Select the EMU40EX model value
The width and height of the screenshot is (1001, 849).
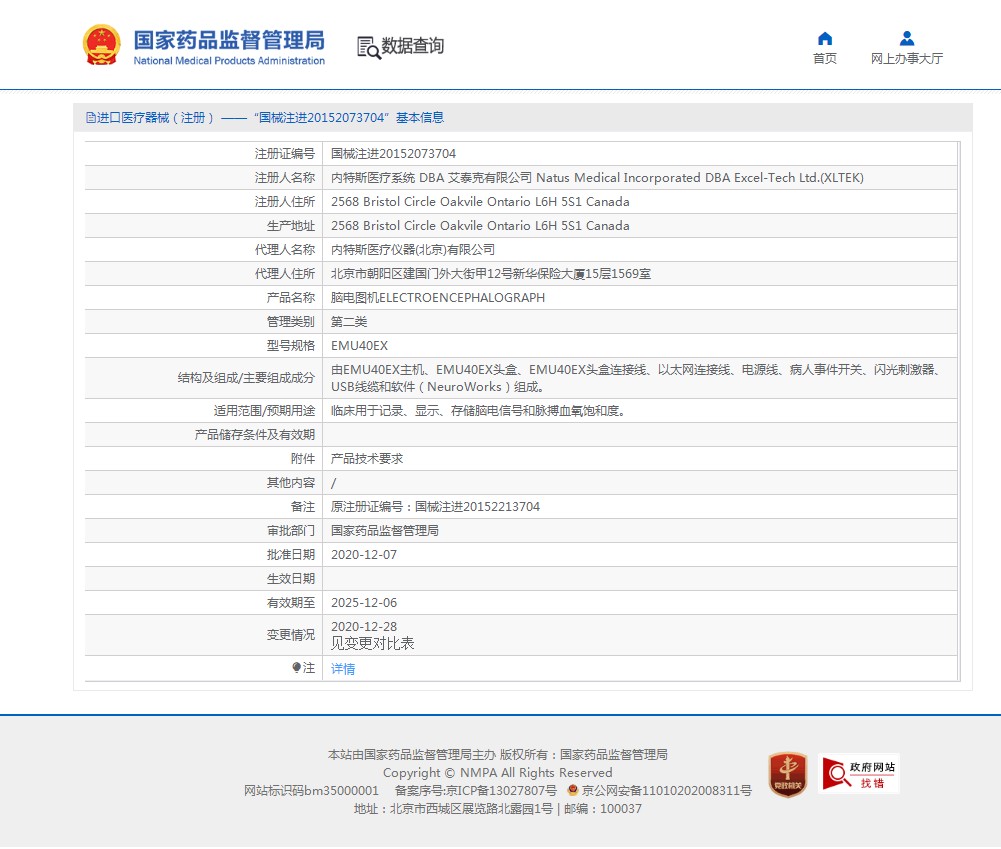coord(359,346)
